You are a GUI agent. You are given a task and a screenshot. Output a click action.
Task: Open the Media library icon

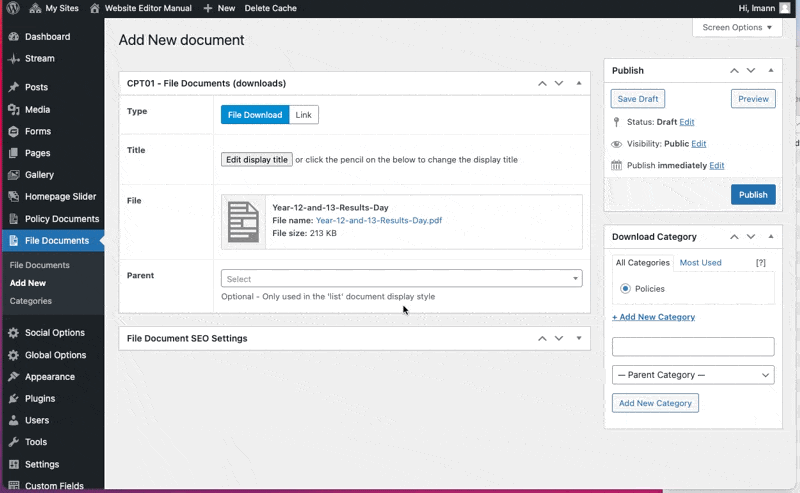(13, 110)
